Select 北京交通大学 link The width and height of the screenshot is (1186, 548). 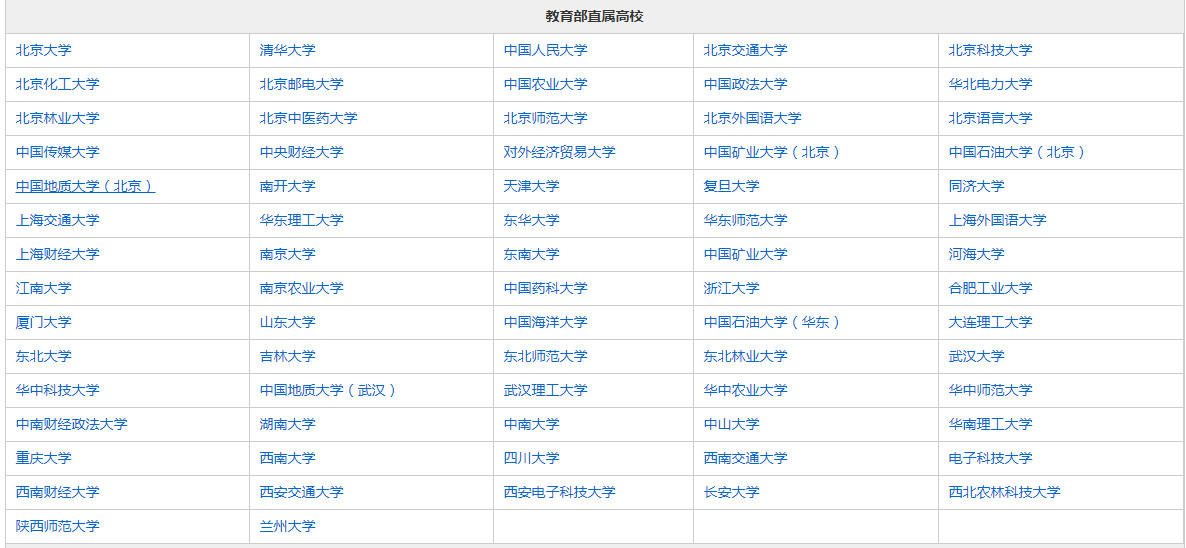coord(745,51)
